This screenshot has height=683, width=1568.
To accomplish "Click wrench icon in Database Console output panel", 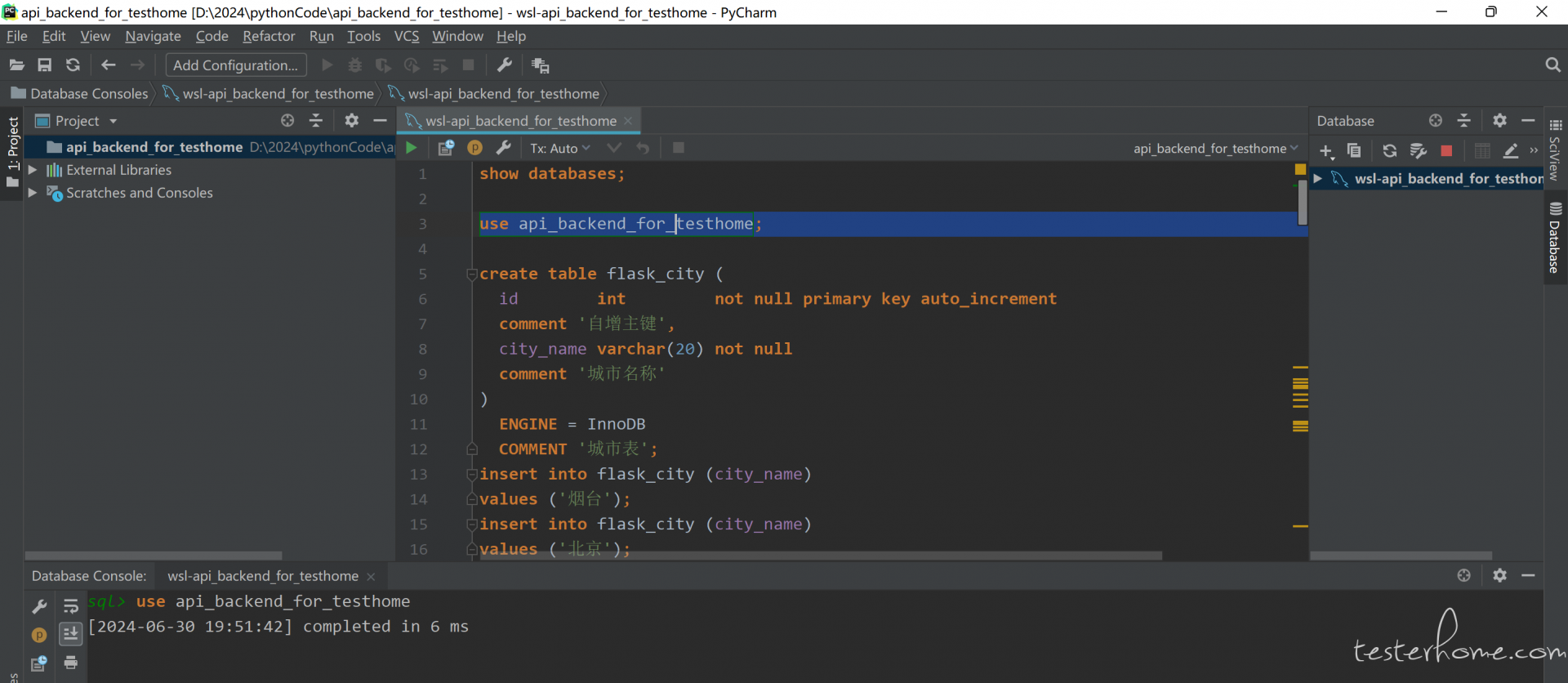I will coord(39,606).
